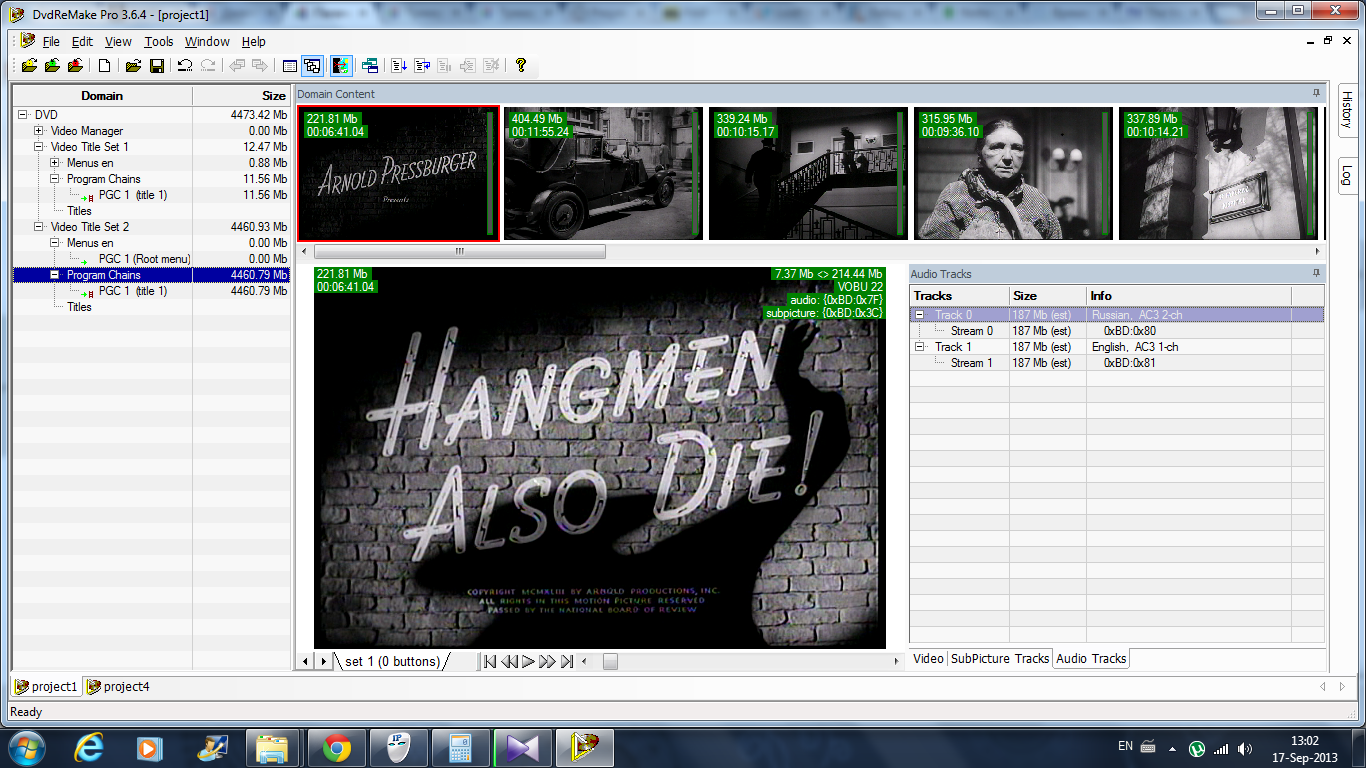Open the Window menu

pos(207,42)
